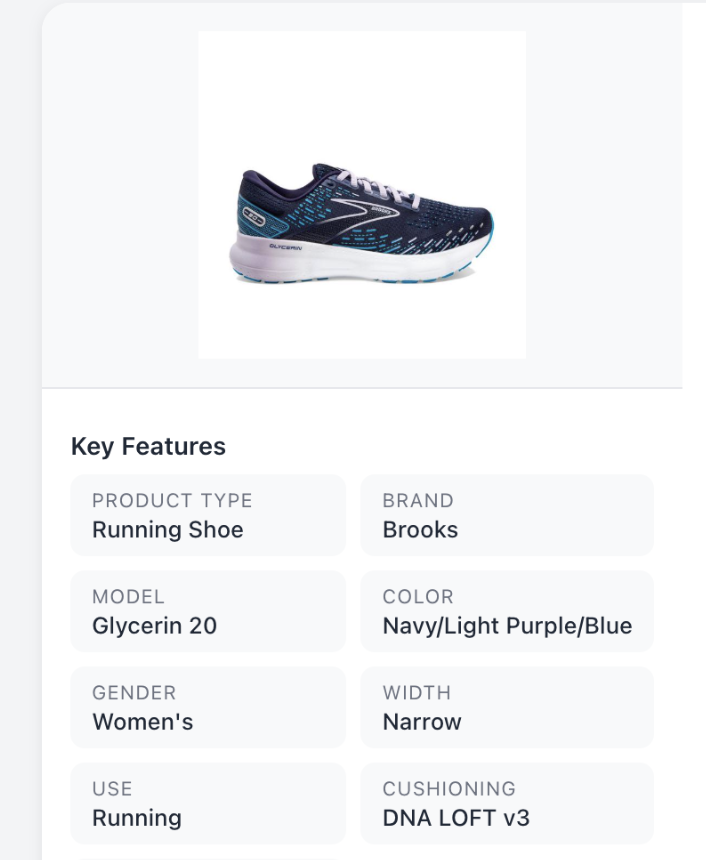Select the COLOR label
The image size is (706, 860).
pyautogui.click(x=418, y=596)
